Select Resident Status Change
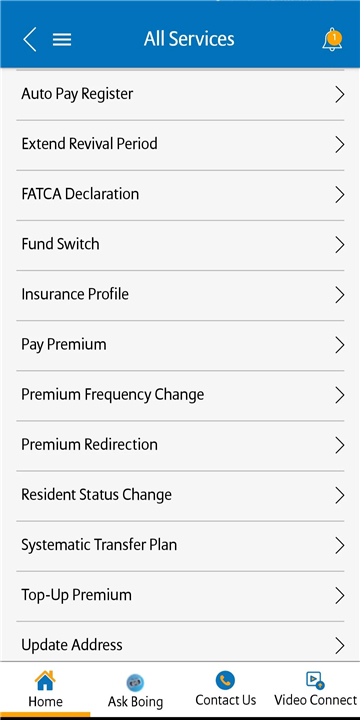This screenshot has width=360, height=720. (180, 495)
